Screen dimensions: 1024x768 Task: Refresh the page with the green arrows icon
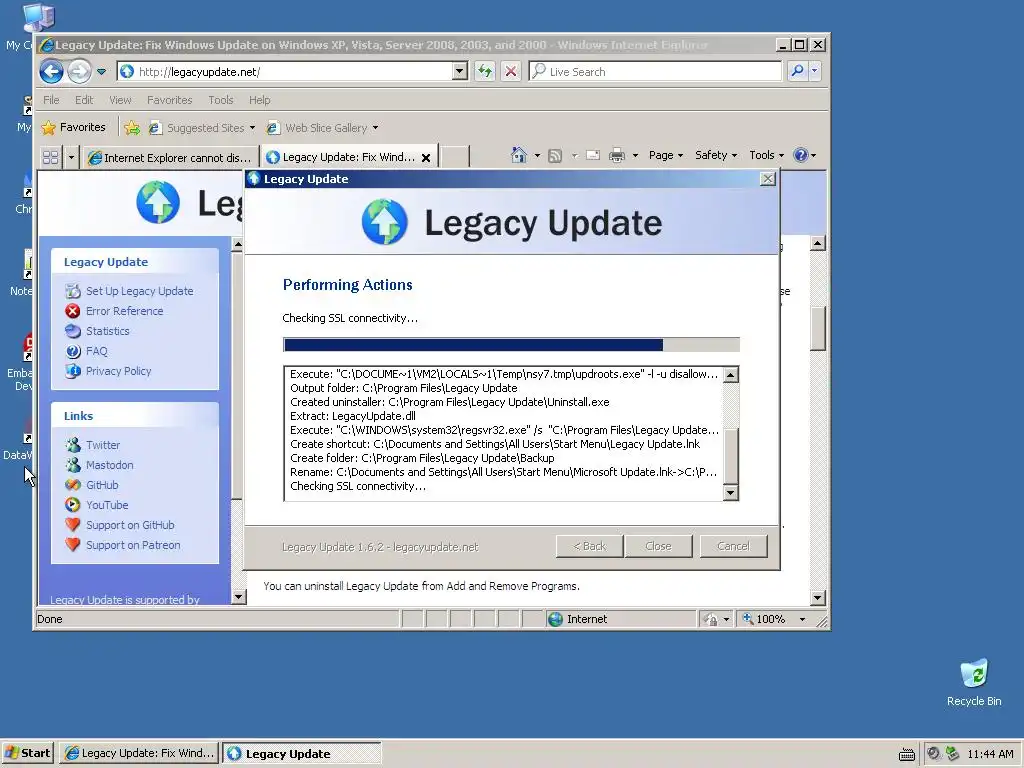coord(485,71)
